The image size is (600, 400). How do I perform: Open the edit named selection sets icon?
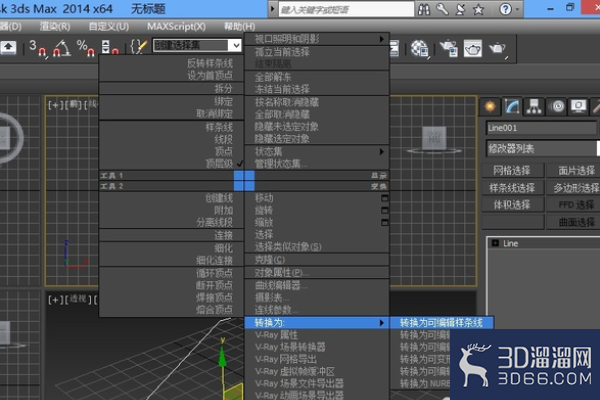pyautogui.click(x=138, y=47)
